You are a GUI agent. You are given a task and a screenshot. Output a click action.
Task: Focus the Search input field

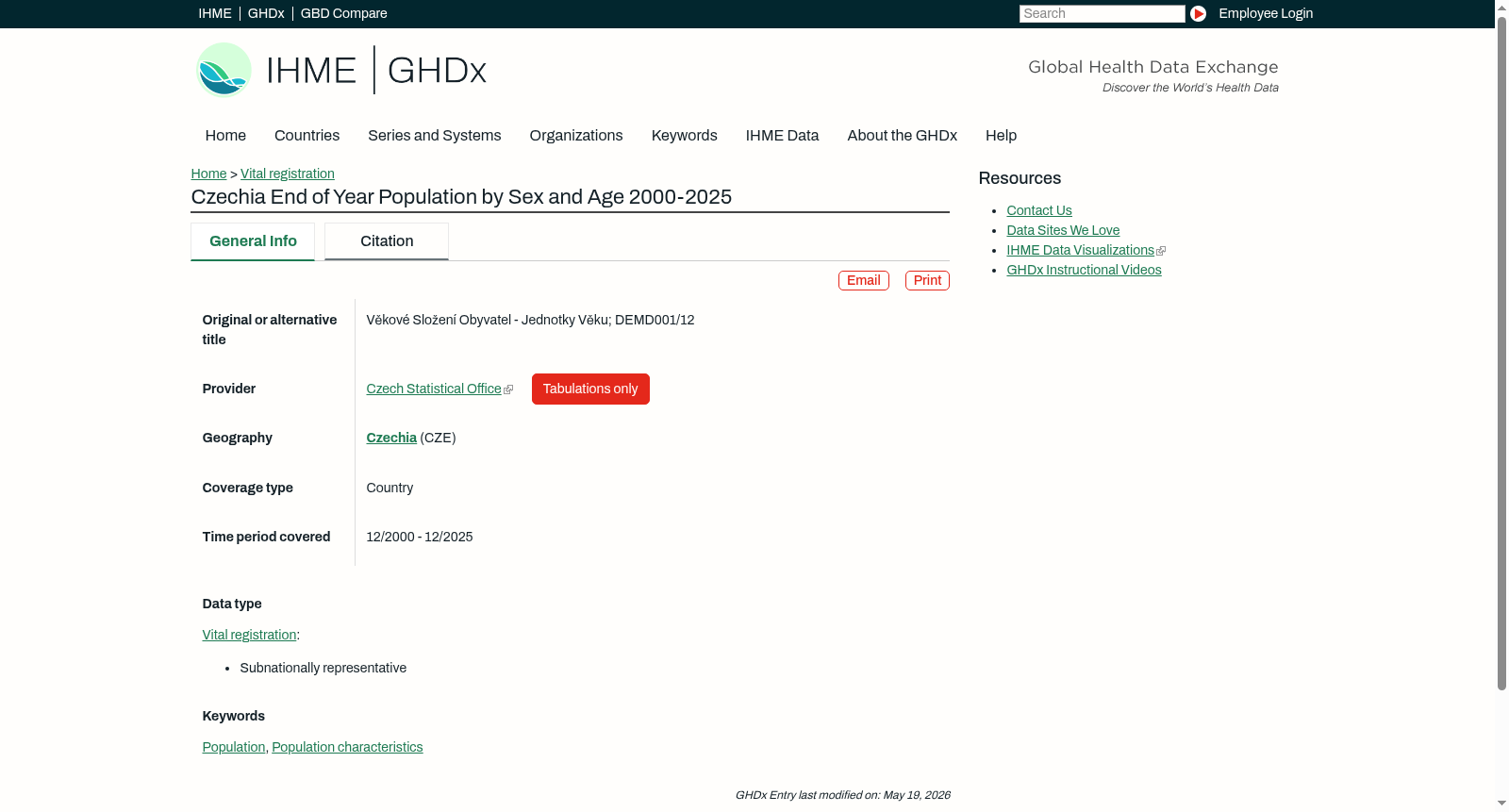[x=1102, y=13]
